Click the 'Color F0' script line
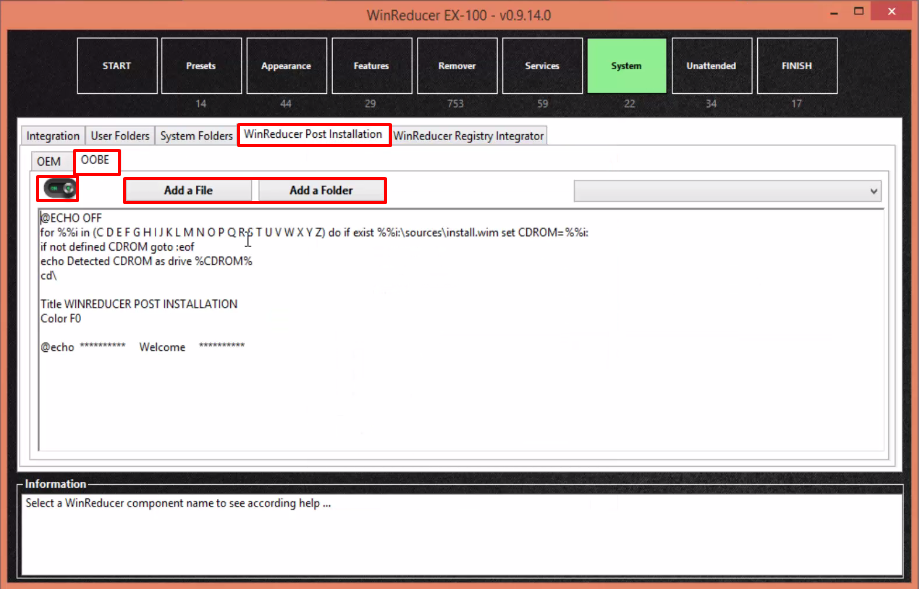The image size is (919, 589). 61,319
